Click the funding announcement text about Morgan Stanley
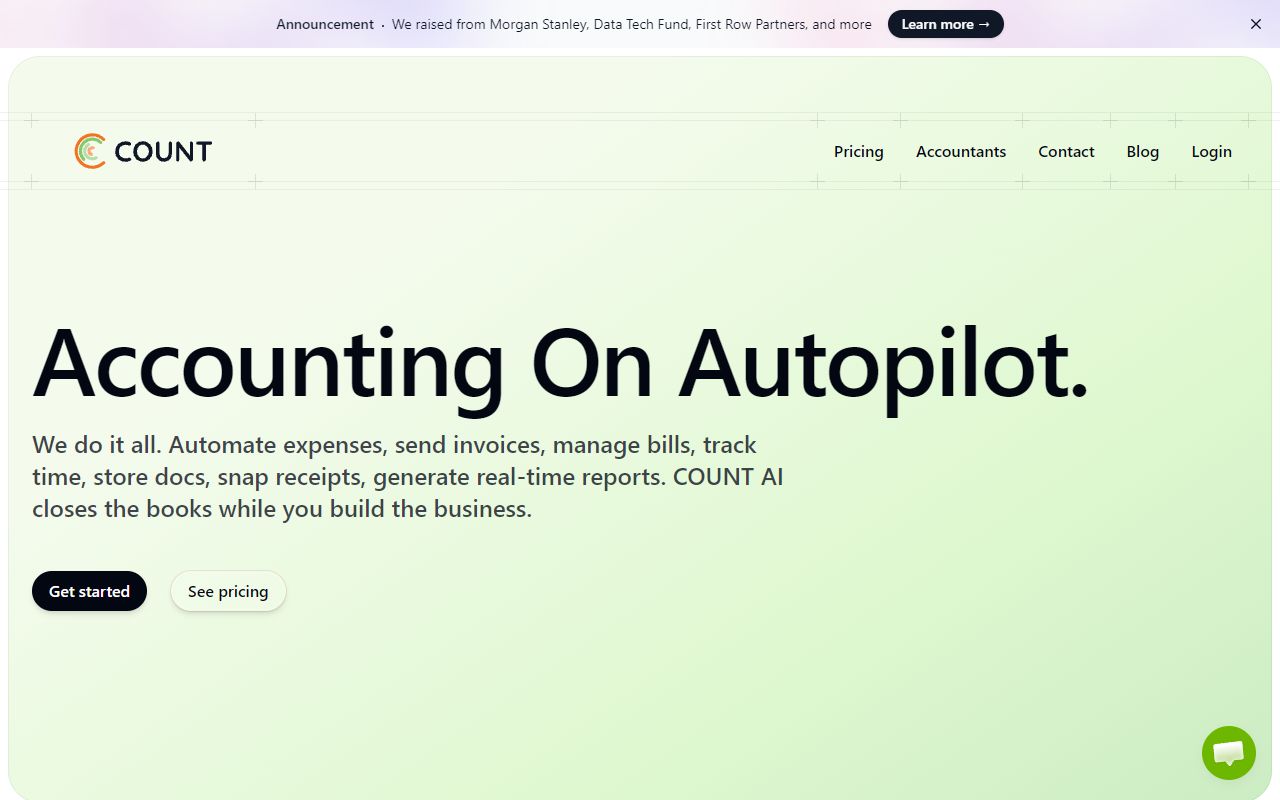Screen dimensions: 1280x800 630,24
